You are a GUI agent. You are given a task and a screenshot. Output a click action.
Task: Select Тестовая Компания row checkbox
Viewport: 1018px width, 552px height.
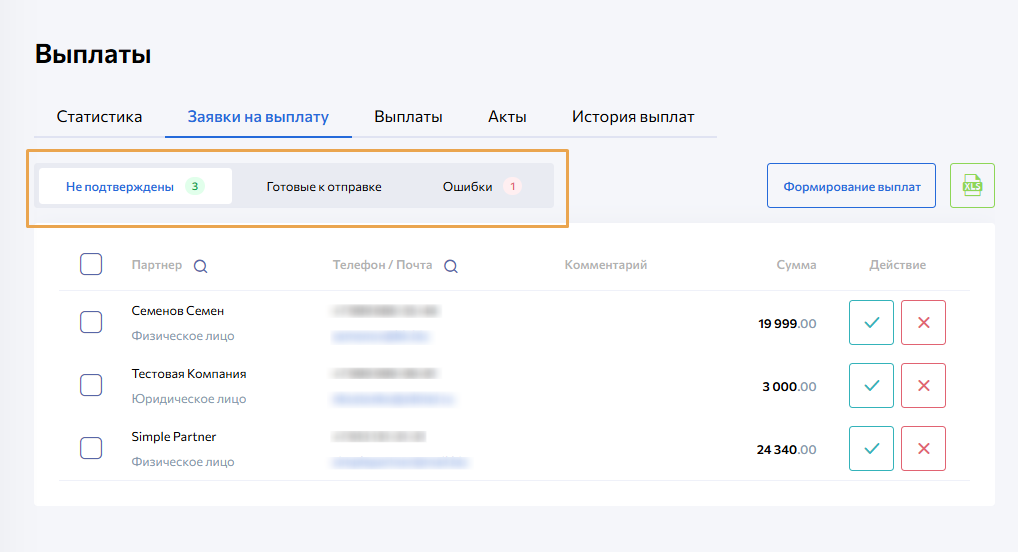point(91,385)
